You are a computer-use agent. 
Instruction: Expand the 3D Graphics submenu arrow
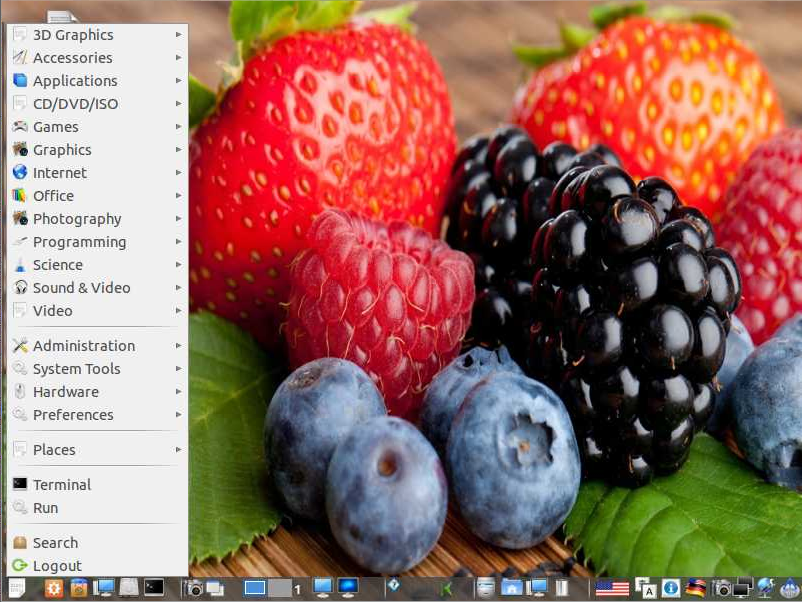179,34
